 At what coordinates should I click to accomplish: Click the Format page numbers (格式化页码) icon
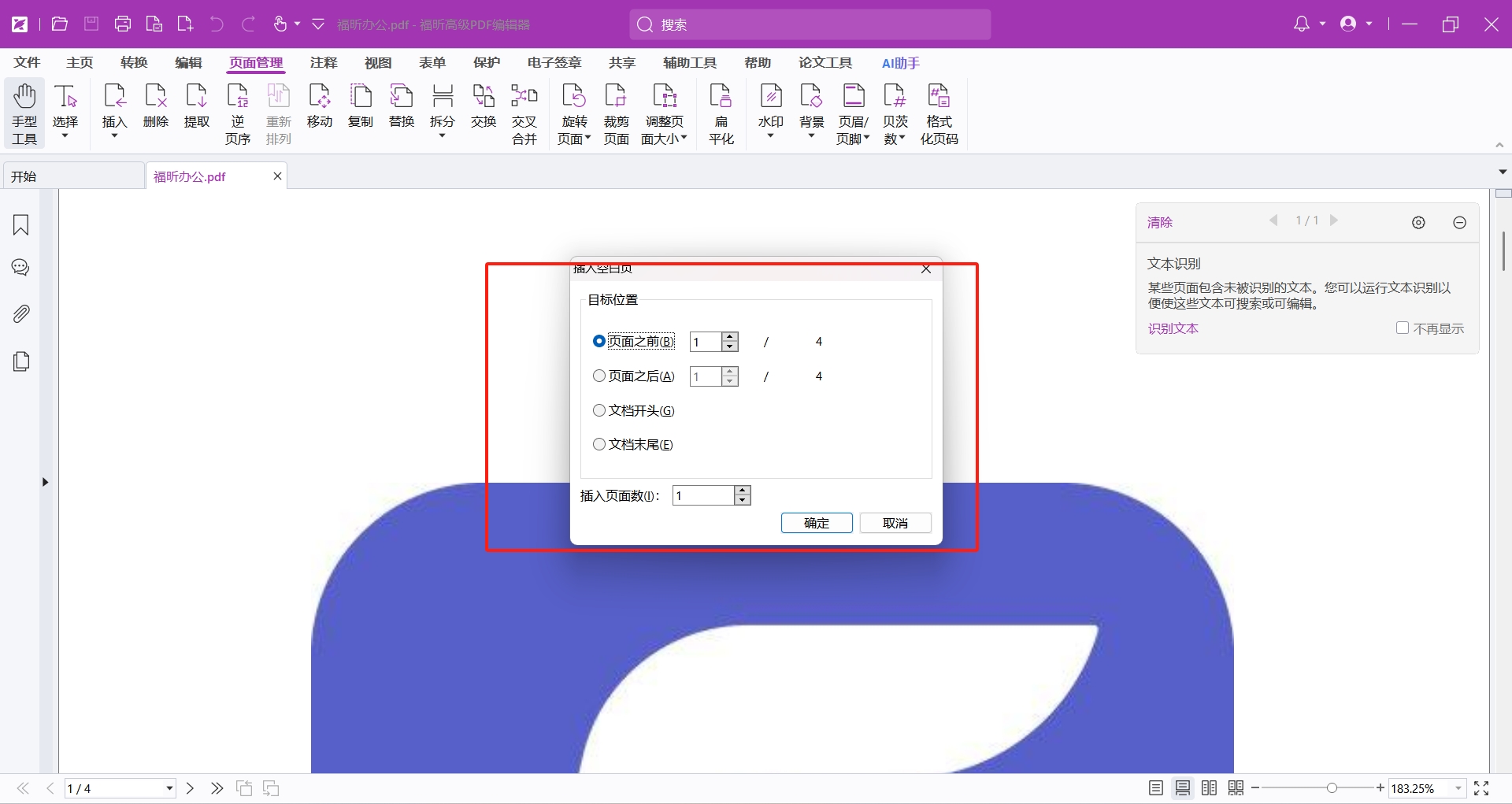pos(939,114)
